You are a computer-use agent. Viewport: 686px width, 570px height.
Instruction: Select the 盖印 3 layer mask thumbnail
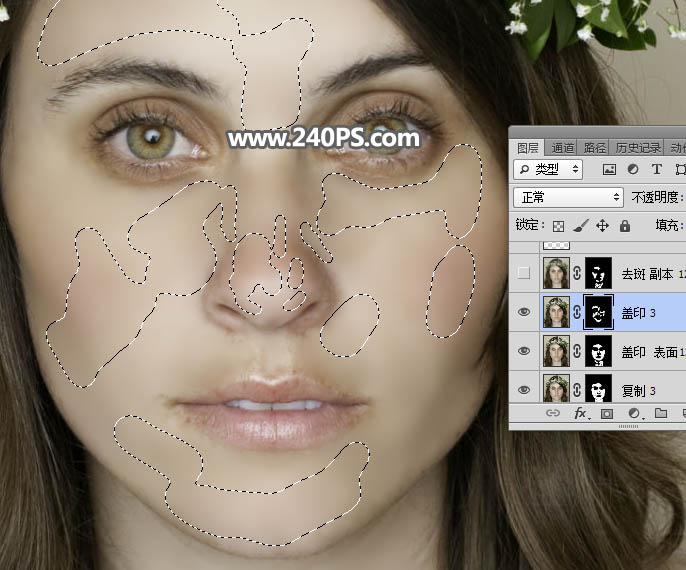[598, 312]
